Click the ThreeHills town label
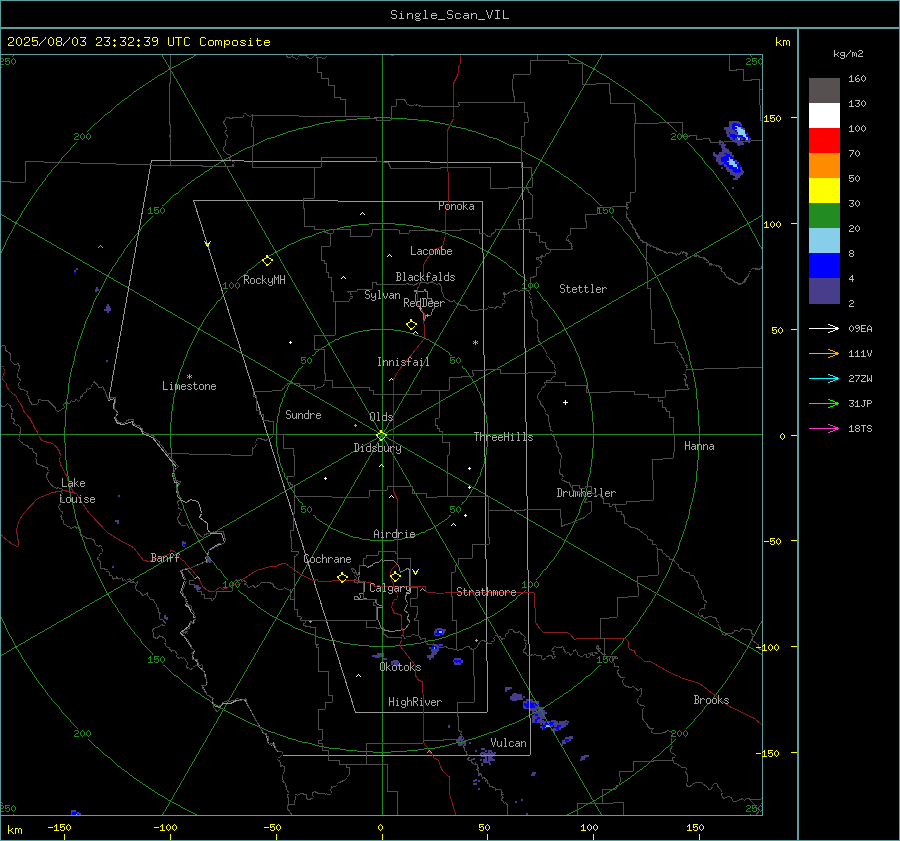 [503, 437]
